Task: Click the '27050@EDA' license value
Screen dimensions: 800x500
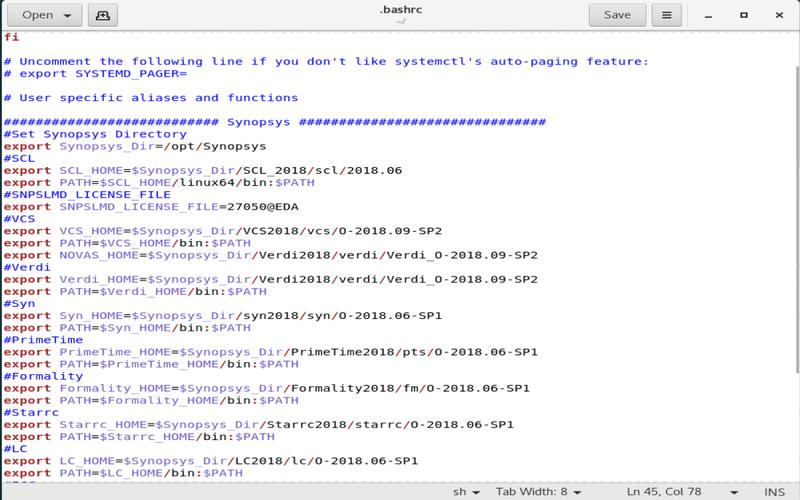Action: coord(263,207)
